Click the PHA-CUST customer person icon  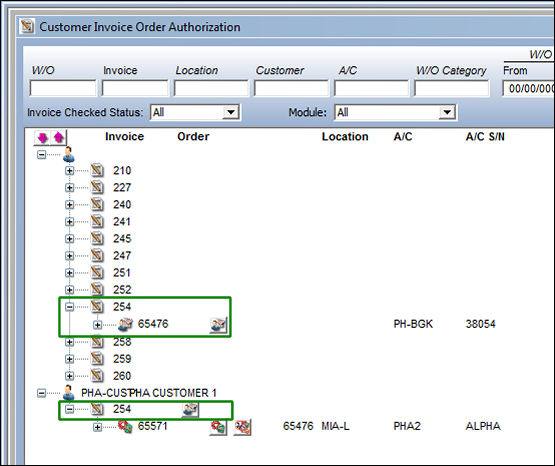(x=69, y=393)
